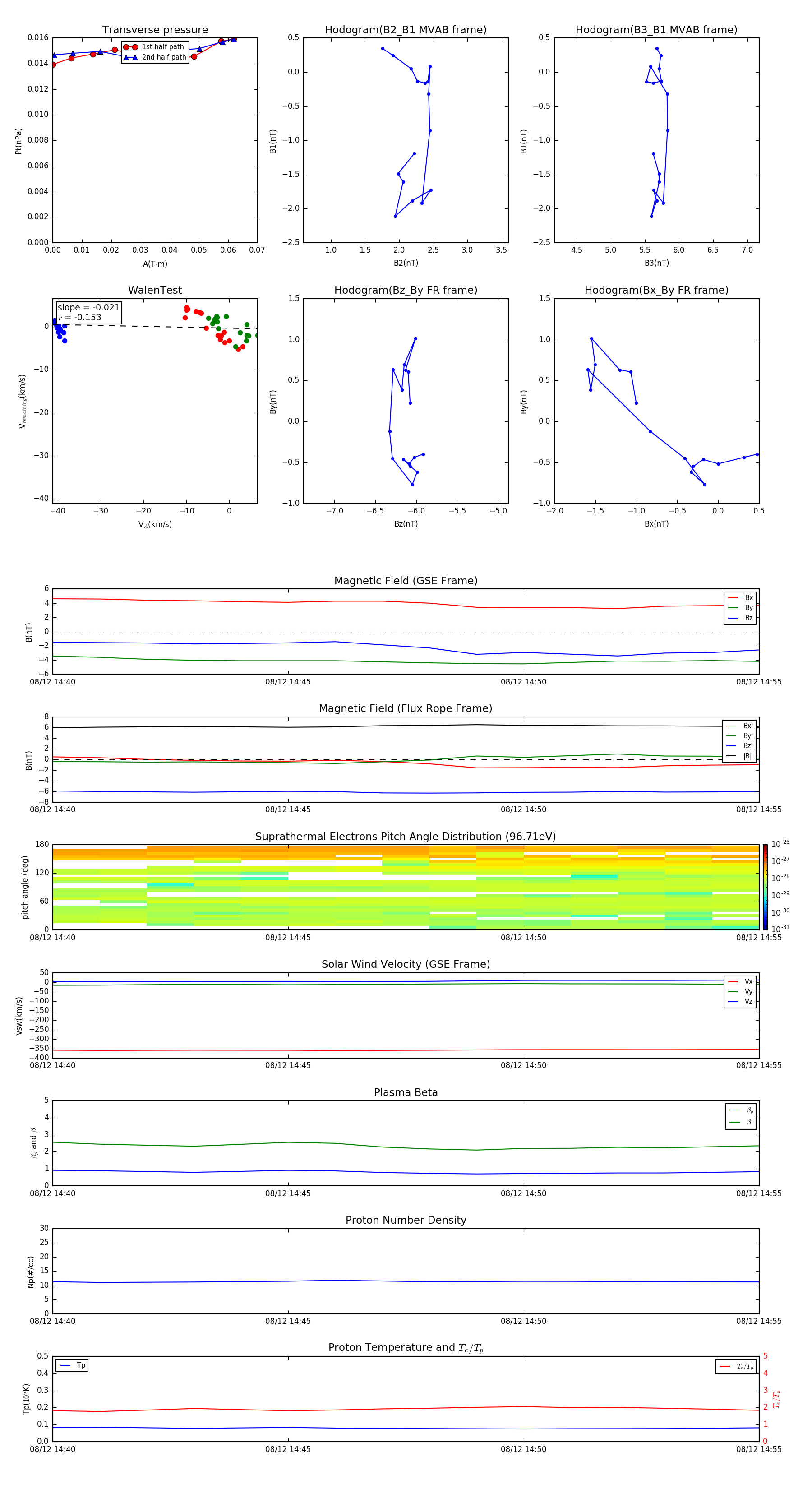Image resolution: width=812 pixels, height=1489 pixels.
Task: Click the "Bz'" legend entry in flux rope plot
Action: coord(740,746)
